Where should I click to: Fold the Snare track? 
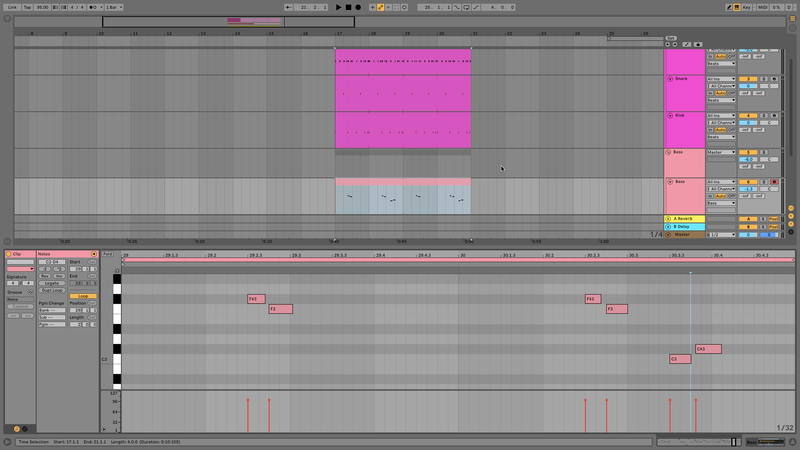click(x=670, y=79)
